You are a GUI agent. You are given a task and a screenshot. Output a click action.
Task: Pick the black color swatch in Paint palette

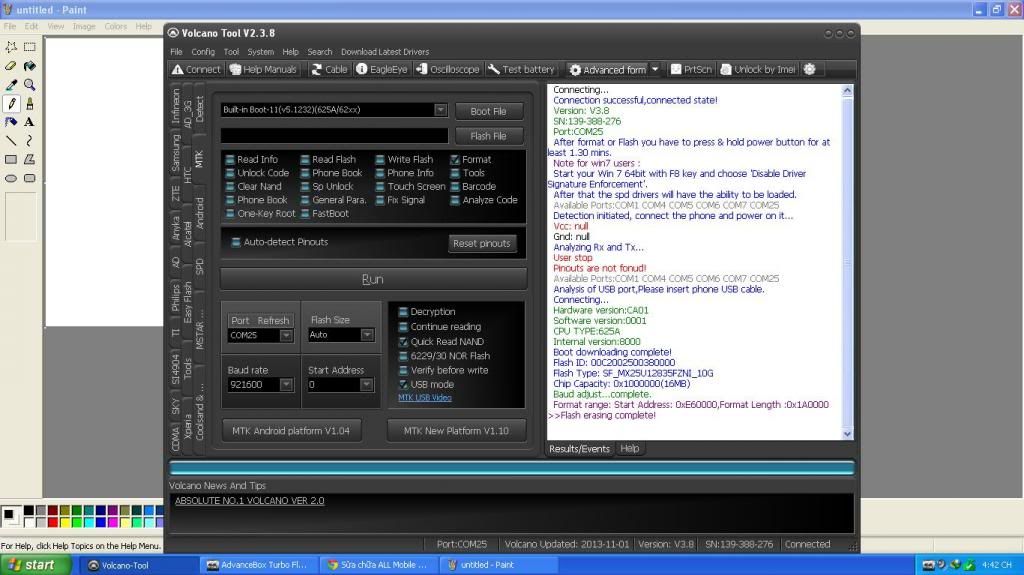pos(29,510)
